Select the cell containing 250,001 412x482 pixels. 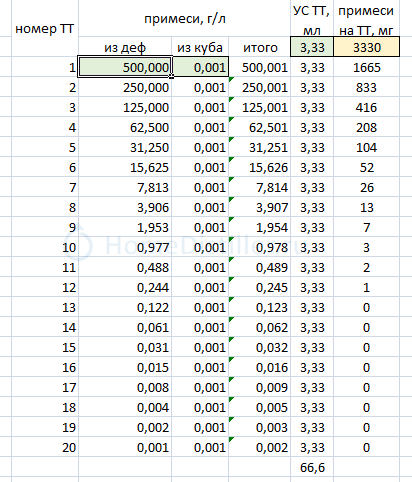260,87
